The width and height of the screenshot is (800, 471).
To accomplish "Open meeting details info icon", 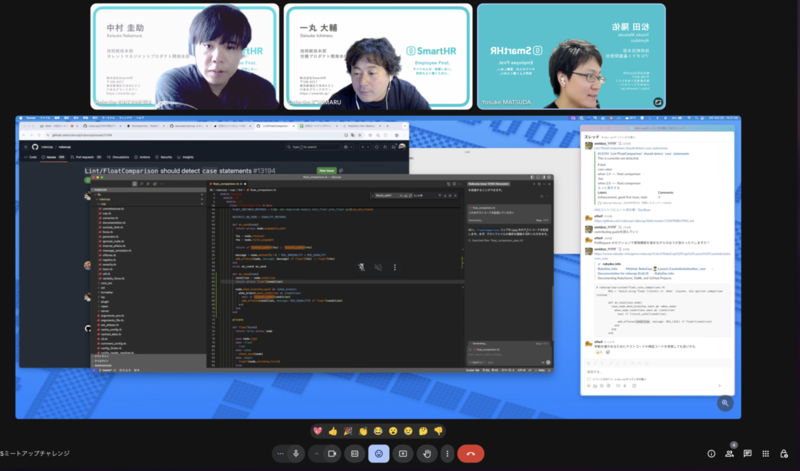I will 711,454.
